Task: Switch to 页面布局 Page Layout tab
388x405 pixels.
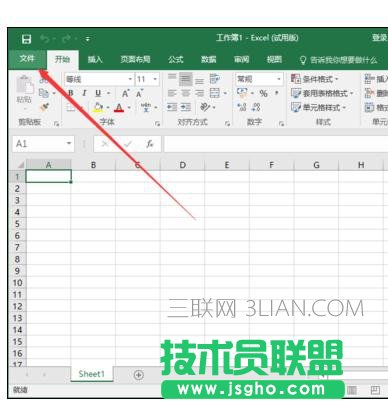Action: [x=135, y=59]
